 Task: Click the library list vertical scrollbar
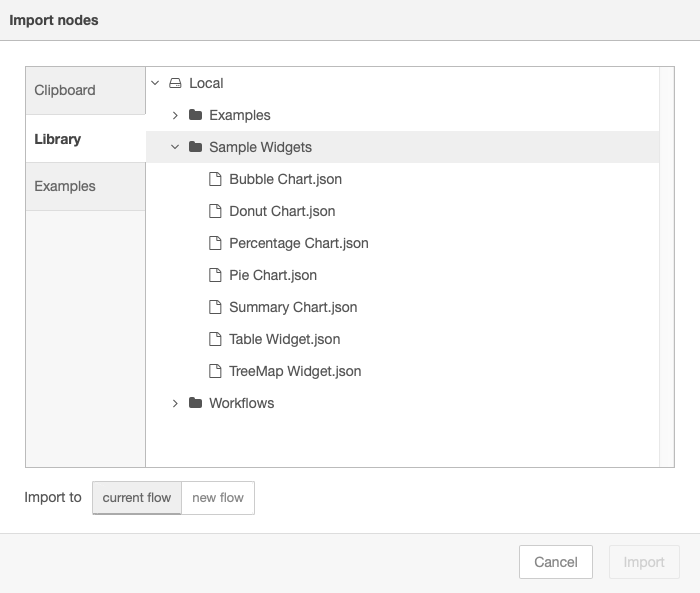coord(667,267)
